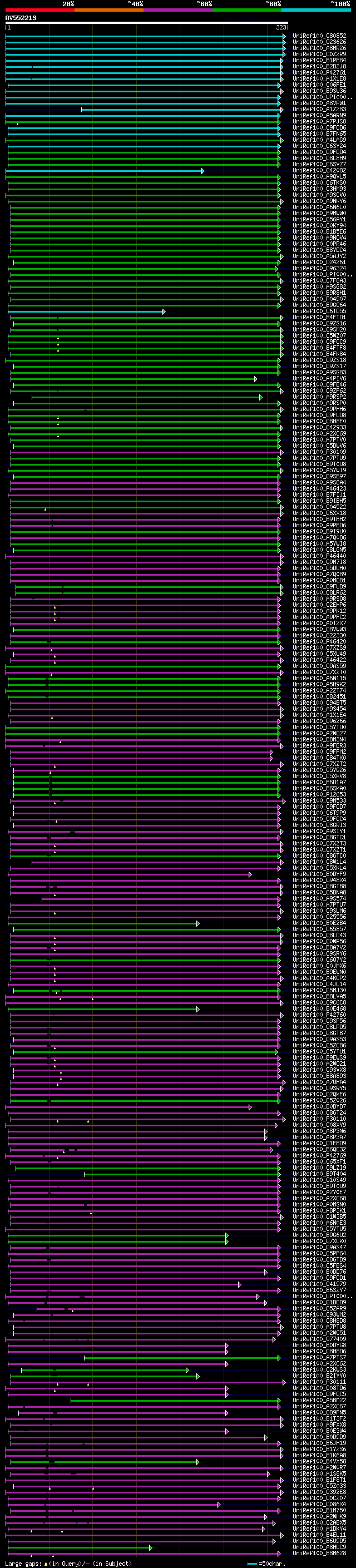Click label UniRef100_A1X1E8

(x=319, y=78)
